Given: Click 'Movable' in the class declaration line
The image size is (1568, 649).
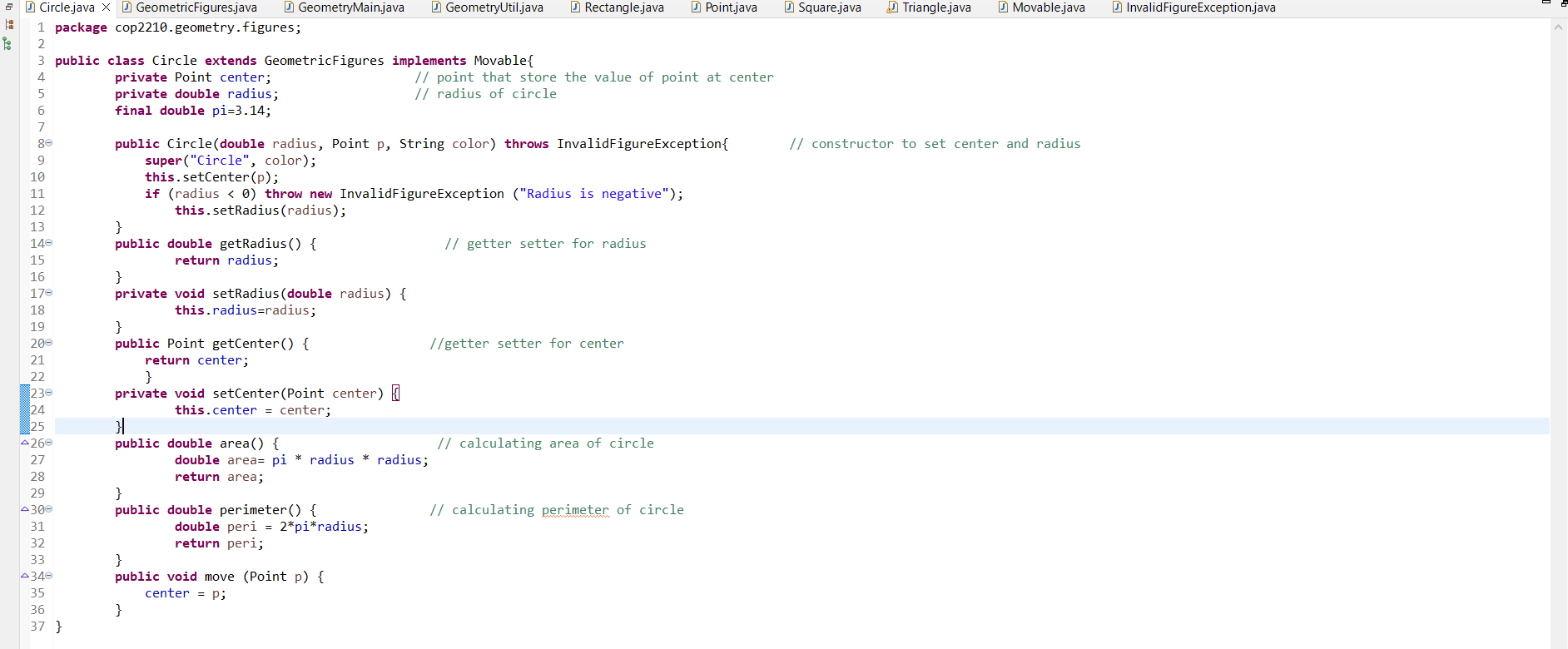Looking at the screenshot, I should (x=500, y=61).
